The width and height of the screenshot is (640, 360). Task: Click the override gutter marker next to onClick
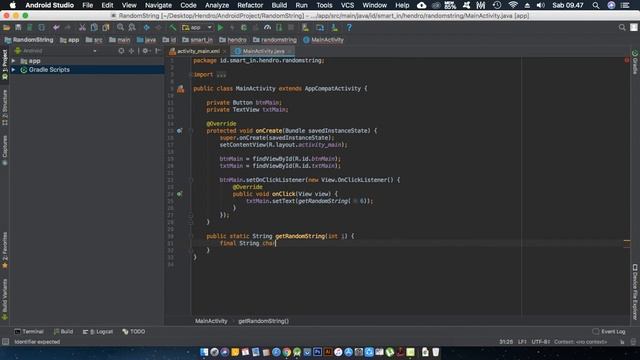pyautogui.click(x=179, y=194)
